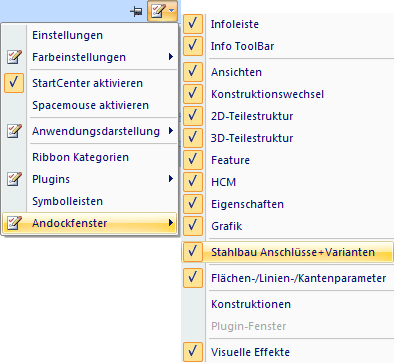The width and height of the screenshot is (394, 363).
Task: Select Stahlbau Anschlüsse+Varianten entry
Action: 287,252
